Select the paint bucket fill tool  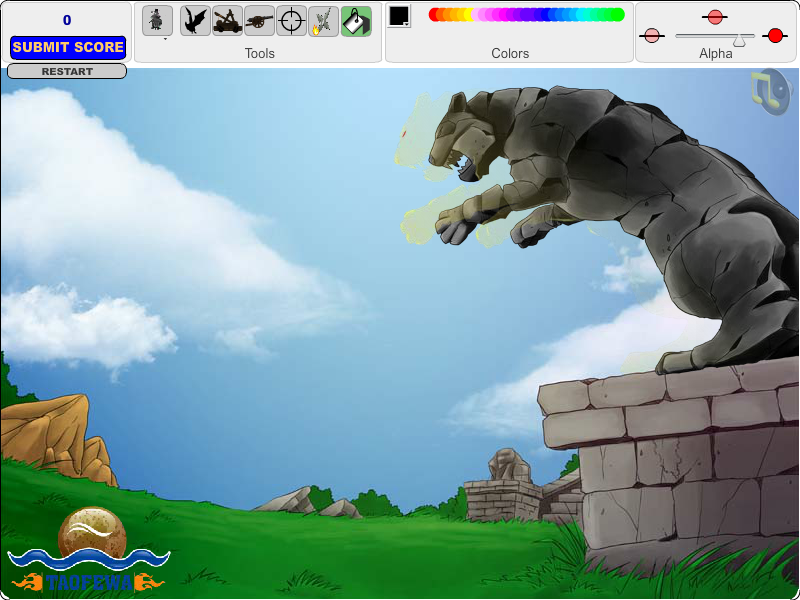click(x=356, y=21)
